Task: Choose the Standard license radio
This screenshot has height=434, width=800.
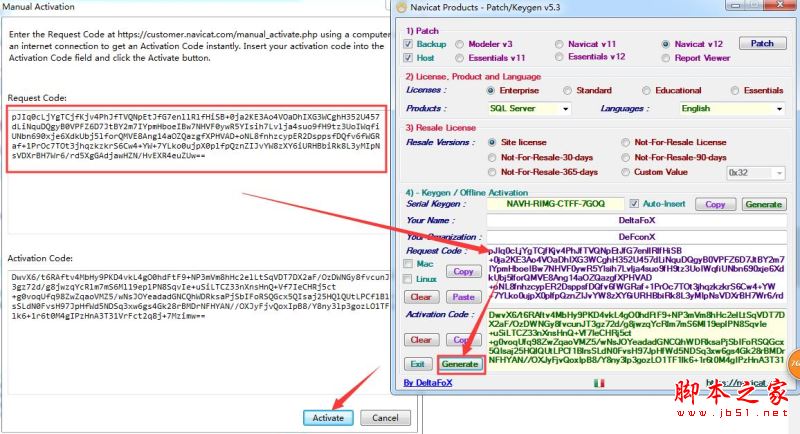Action: 567,90
